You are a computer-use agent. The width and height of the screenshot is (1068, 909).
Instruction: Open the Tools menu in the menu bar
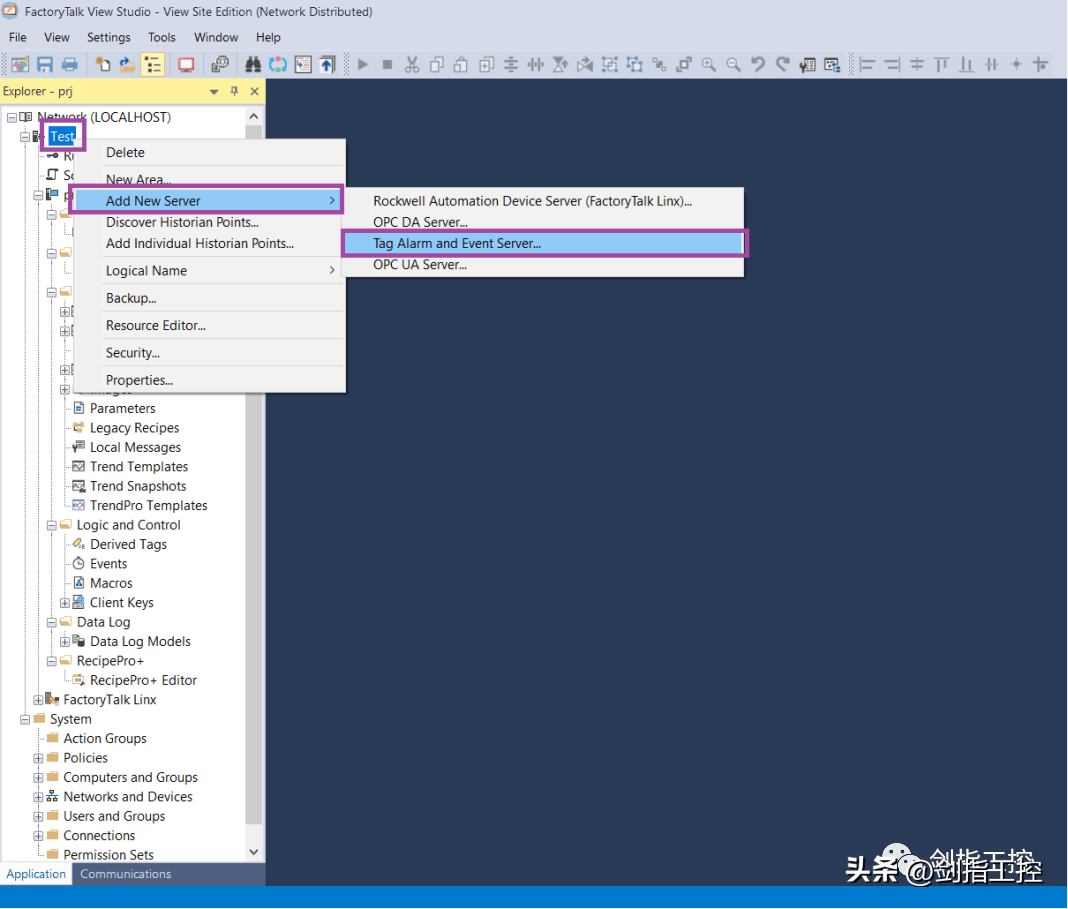pos(162,37)
